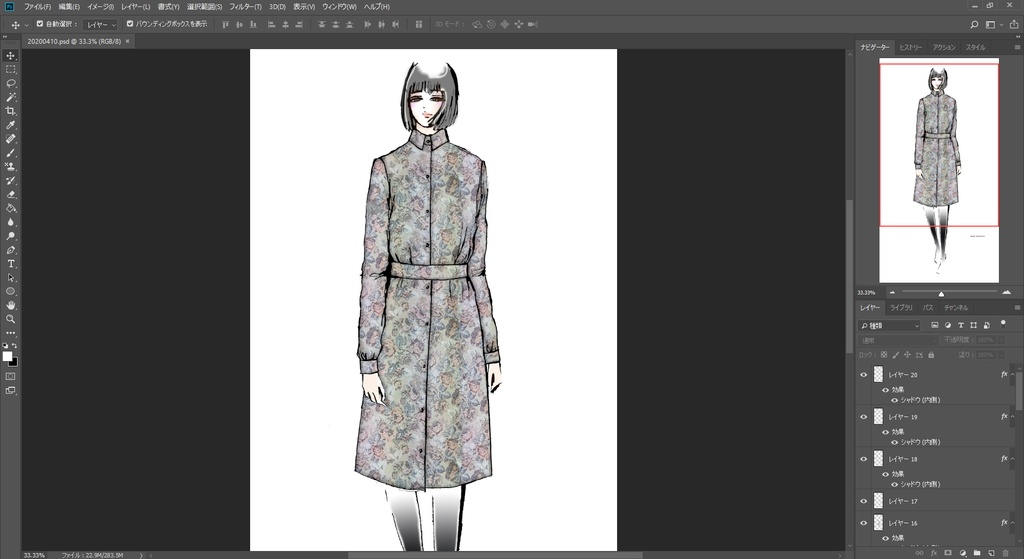Select the Paint Bucket tool

(x=10, y=208)
